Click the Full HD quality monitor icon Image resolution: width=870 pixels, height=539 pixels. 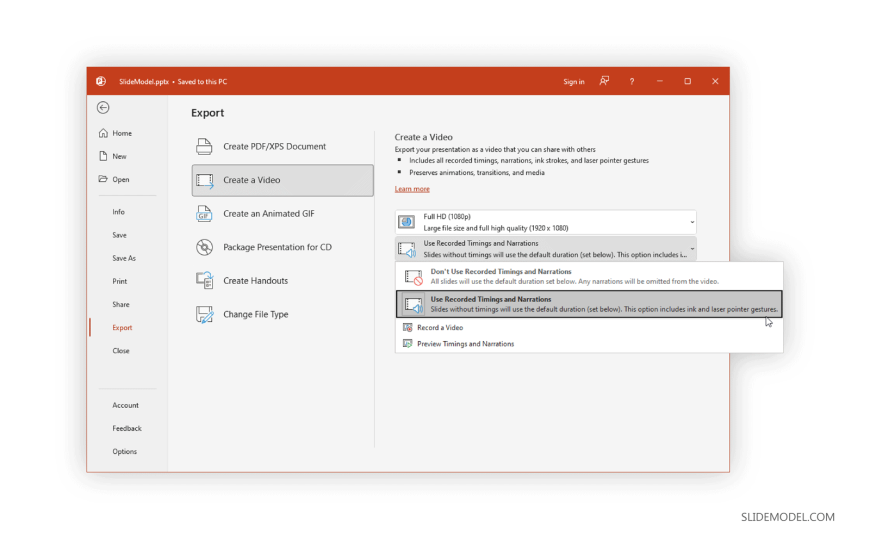tap(407, 222)
